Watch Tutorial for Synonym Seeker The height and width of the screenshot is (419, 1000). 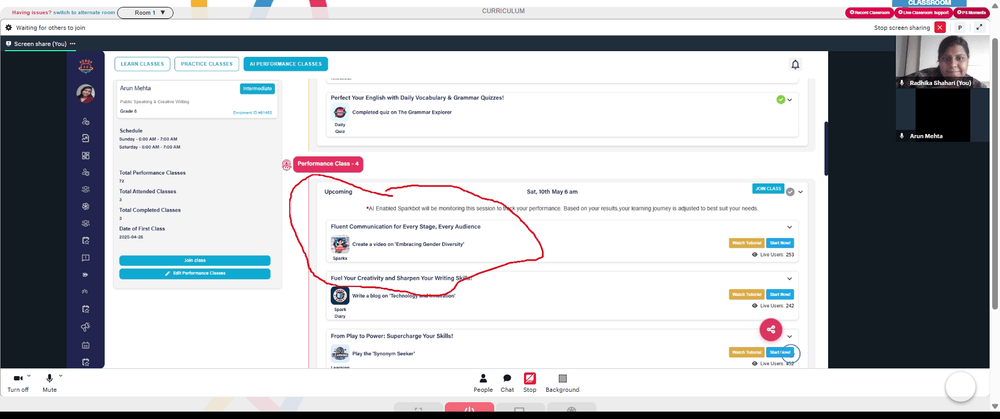point(746,352)
